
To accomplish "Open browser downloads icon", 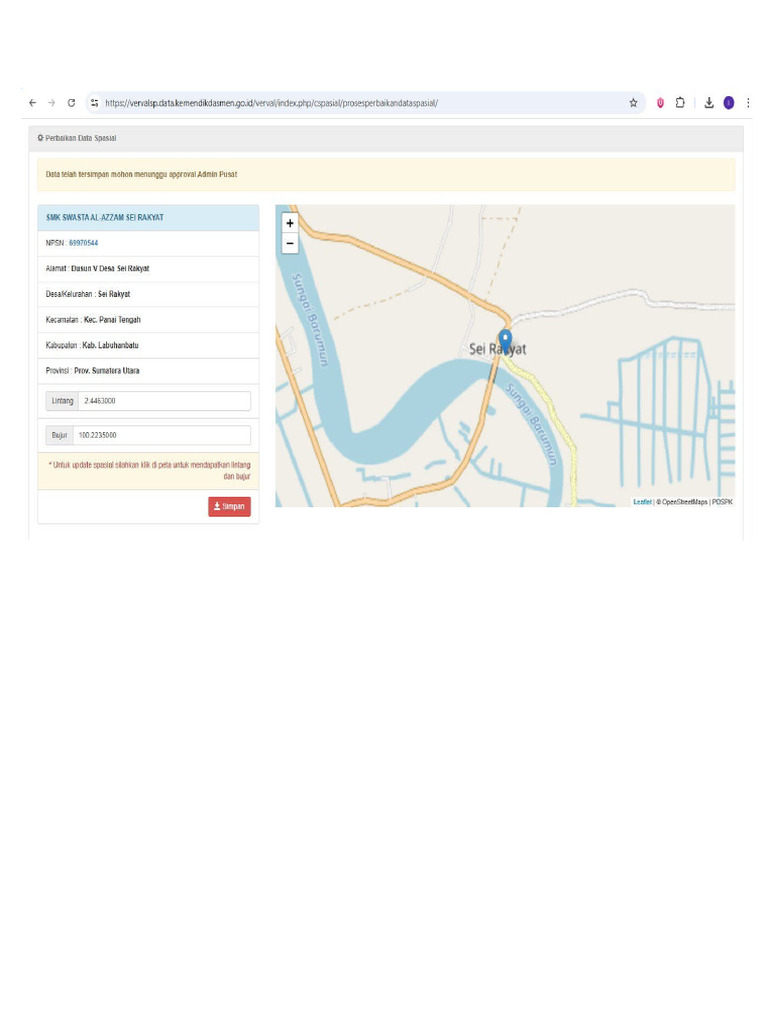I will coord(709,103).
